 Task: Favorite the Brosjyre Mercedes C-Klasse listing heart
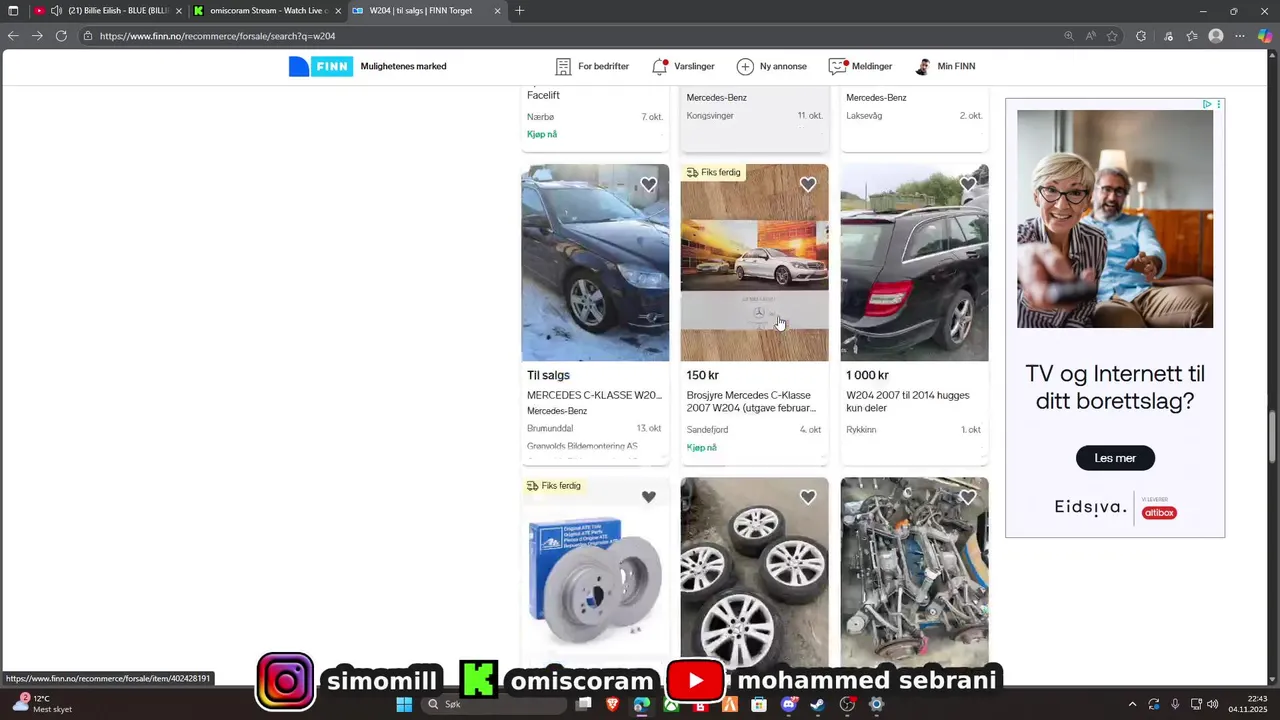808,184
